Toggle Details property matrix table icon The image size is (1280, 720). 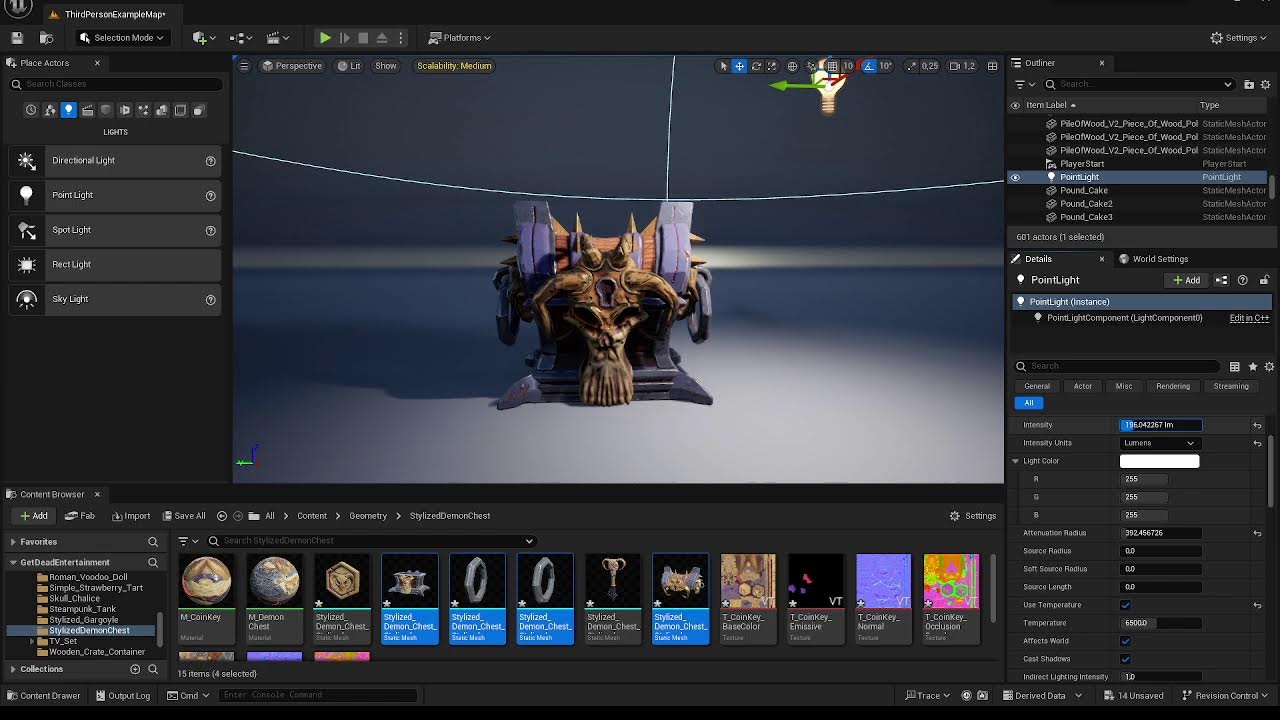click(x=1235, y=367)
